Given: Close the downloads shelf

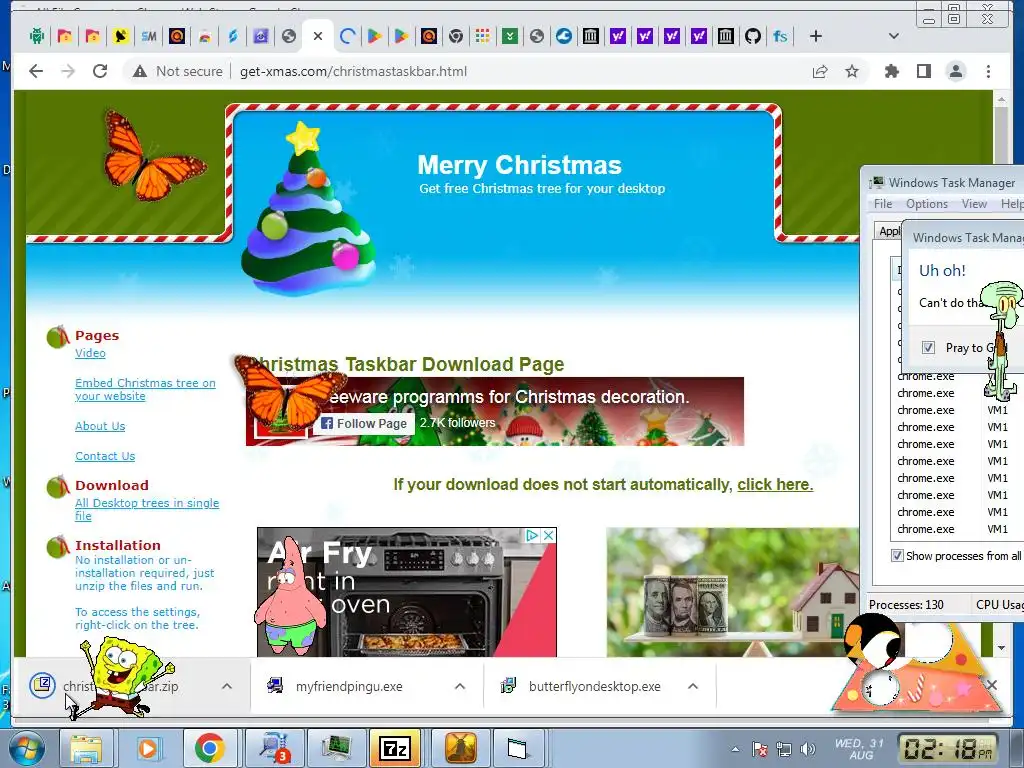Looking at the screenshot, I should click(991, 685).
